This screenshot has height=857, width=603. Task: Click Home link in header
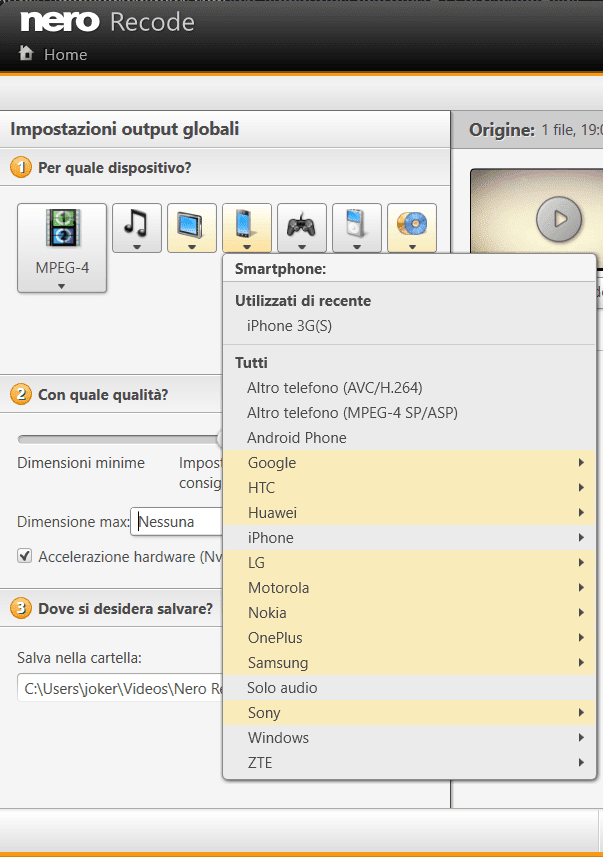[66, 55]
